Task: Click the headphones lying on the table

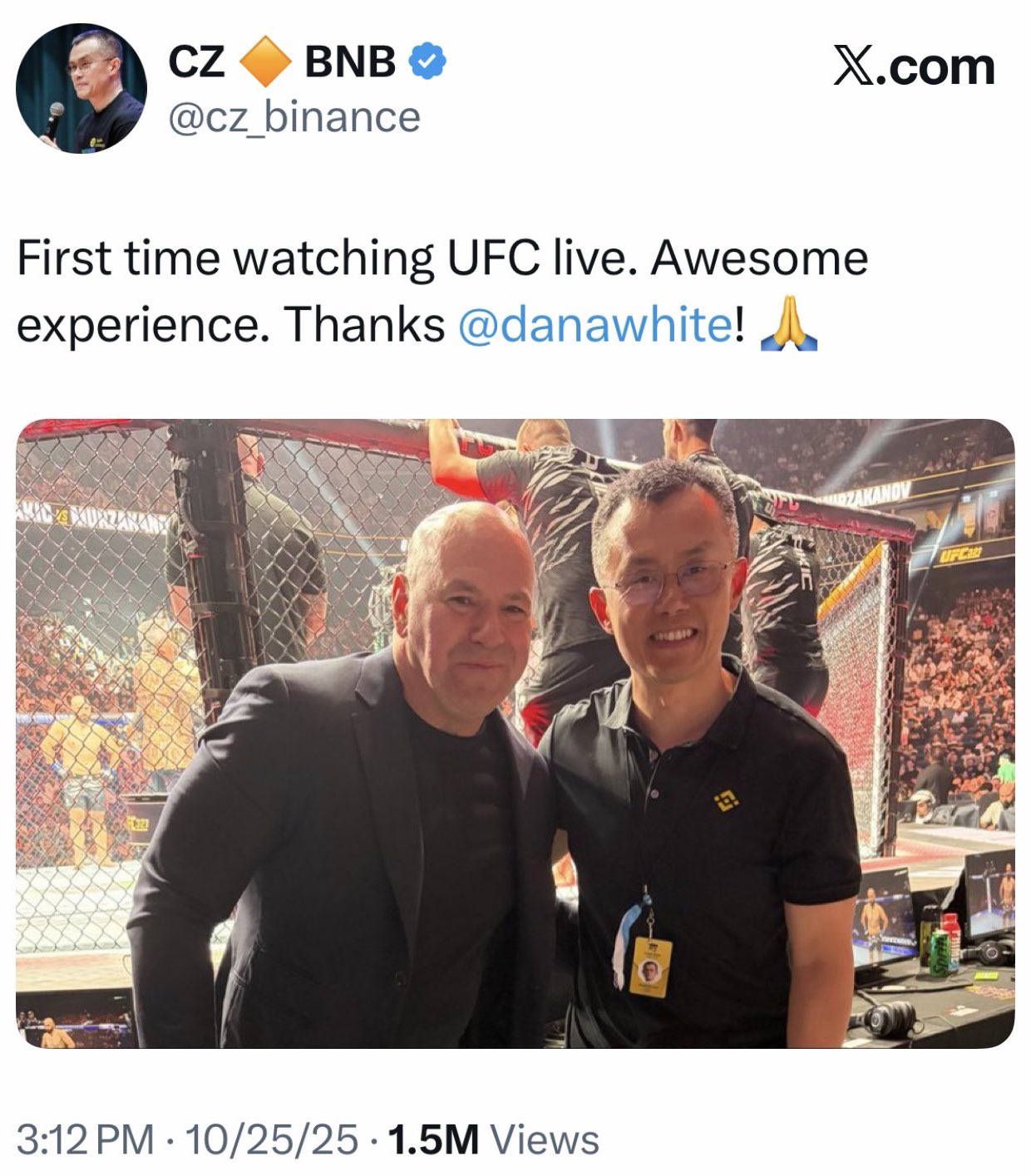Action: (x=889, y=1018)
